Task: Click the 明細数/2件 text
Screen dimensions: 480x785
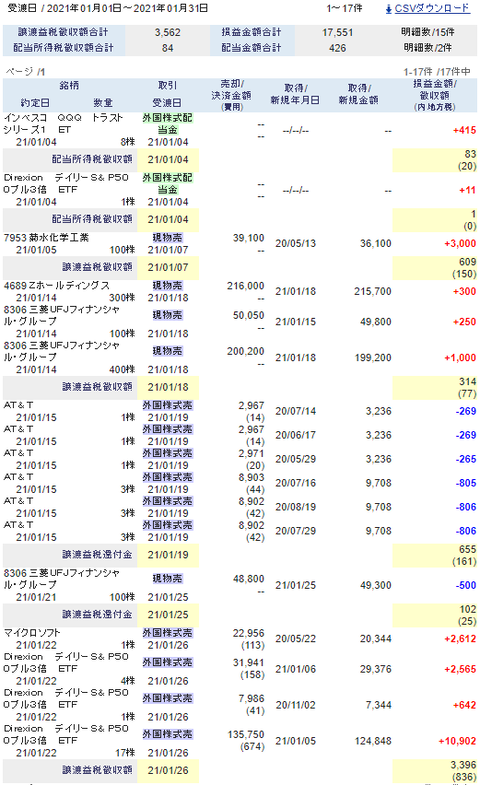Action: [427, 48]
